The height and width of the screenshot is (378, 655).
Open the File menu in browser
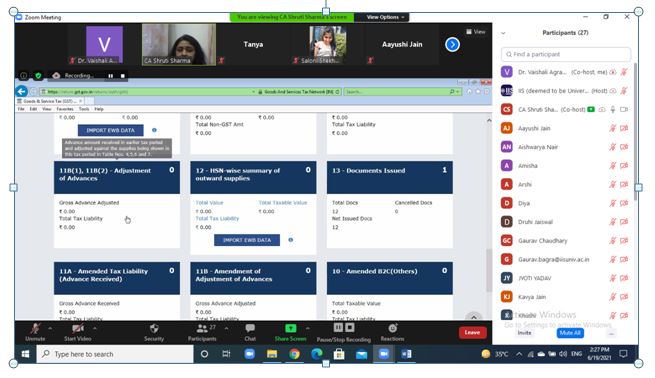tap(21, 109)
